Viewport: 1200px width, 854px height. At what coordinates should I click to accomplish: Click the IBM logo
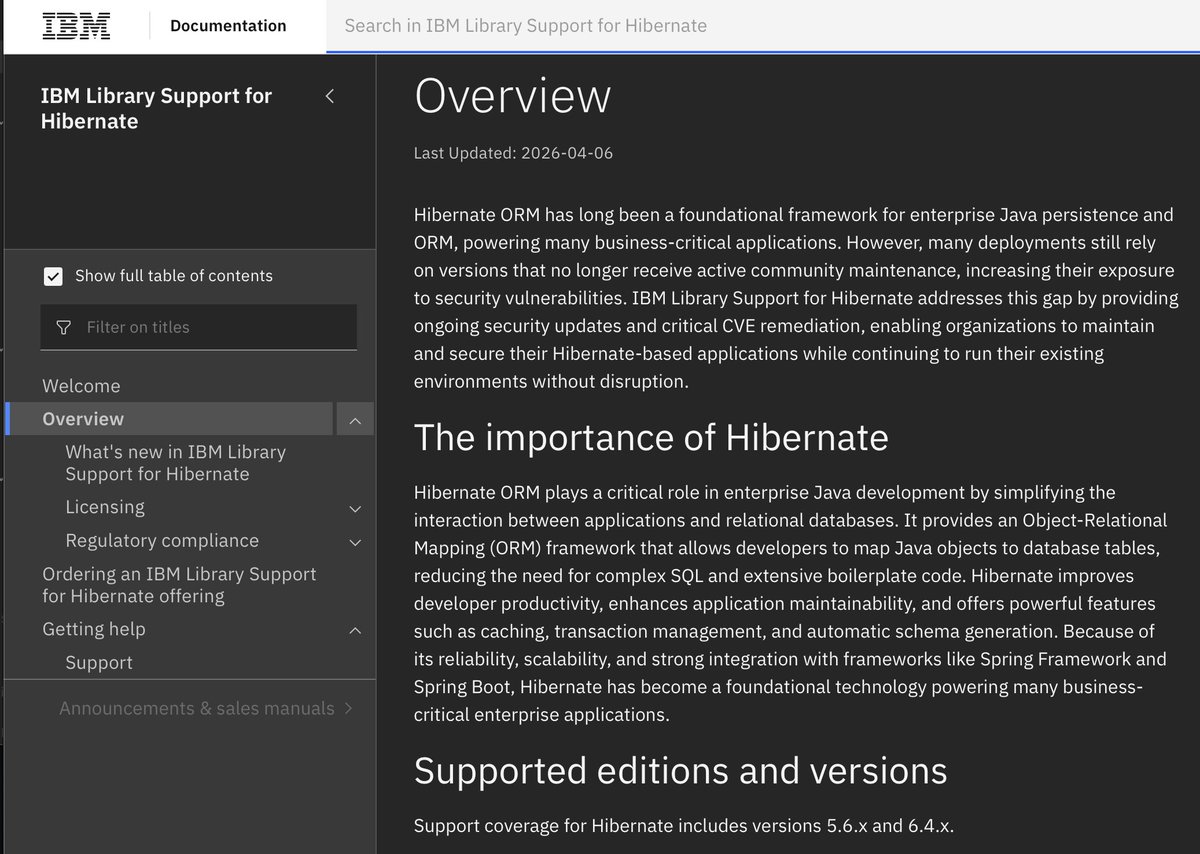pyautogui.click(x=76, y=25)
